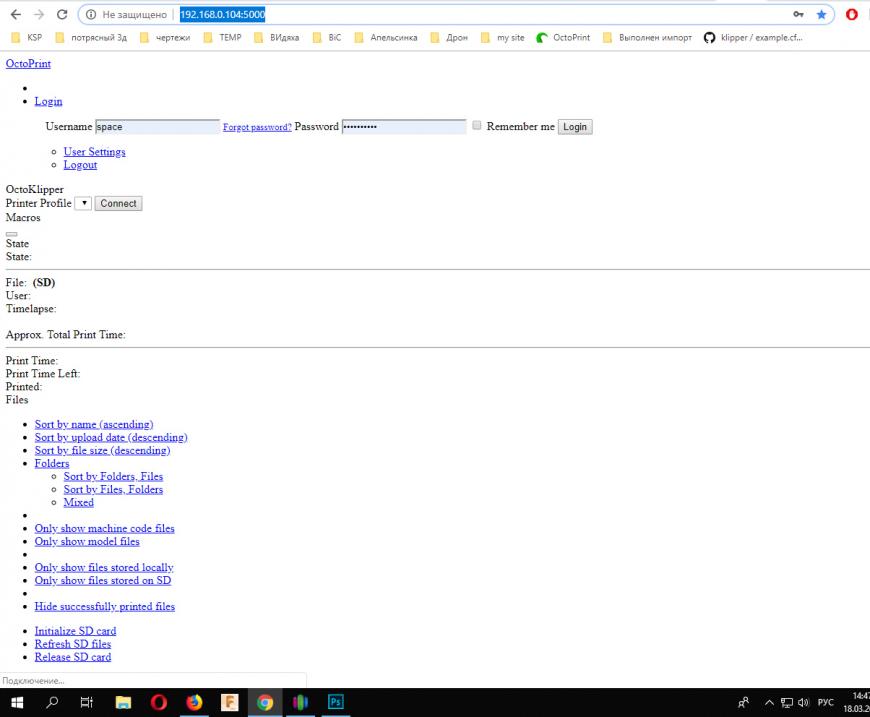The image size is (870, 717).
Task: Open site info icon next to 'Не защищено'
Action: (90, 14)
